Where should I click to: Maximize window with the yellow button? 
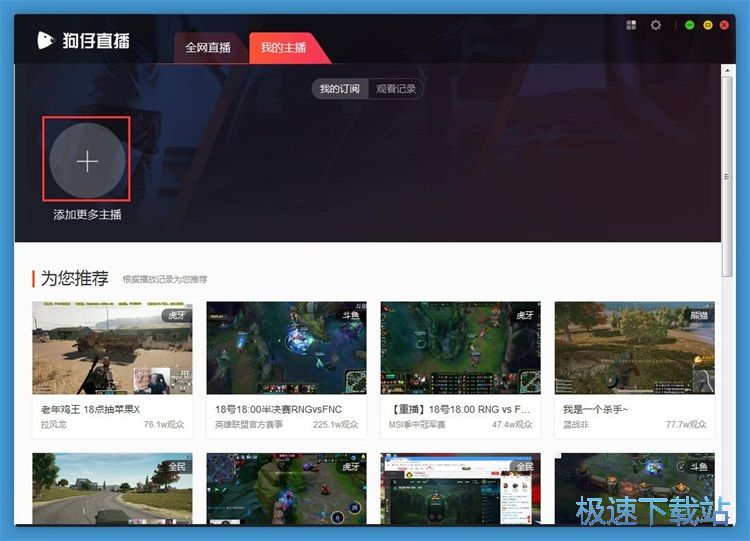(708, 25)
